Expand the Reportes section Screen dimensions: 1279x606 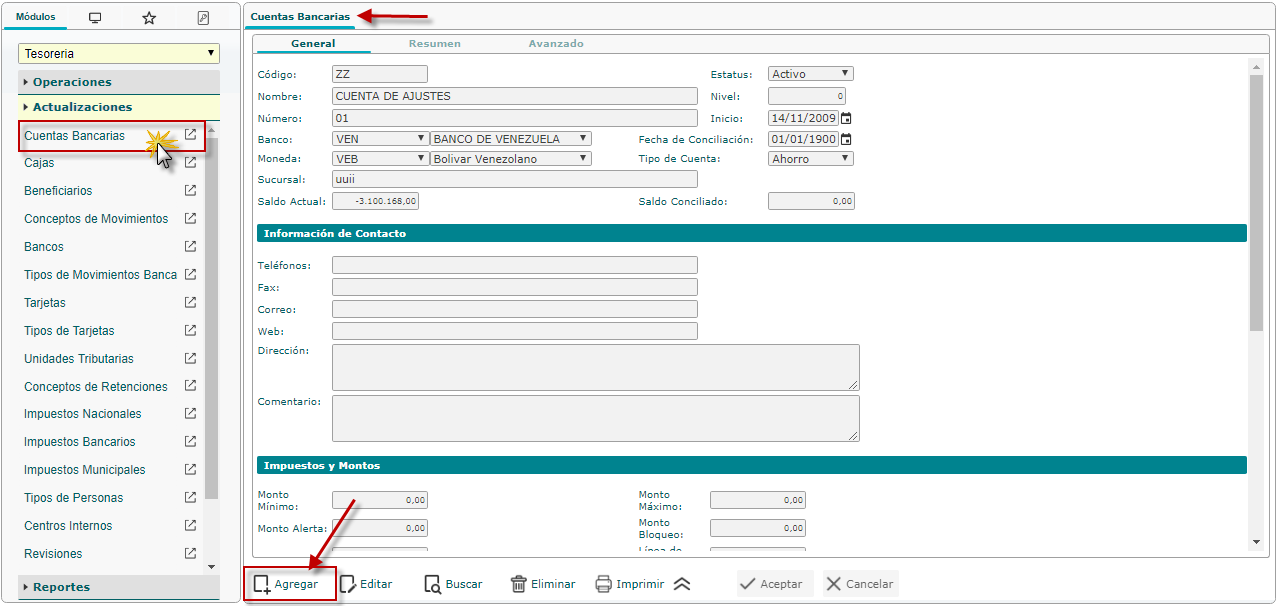pyautogui.click(x=119, y=587)
